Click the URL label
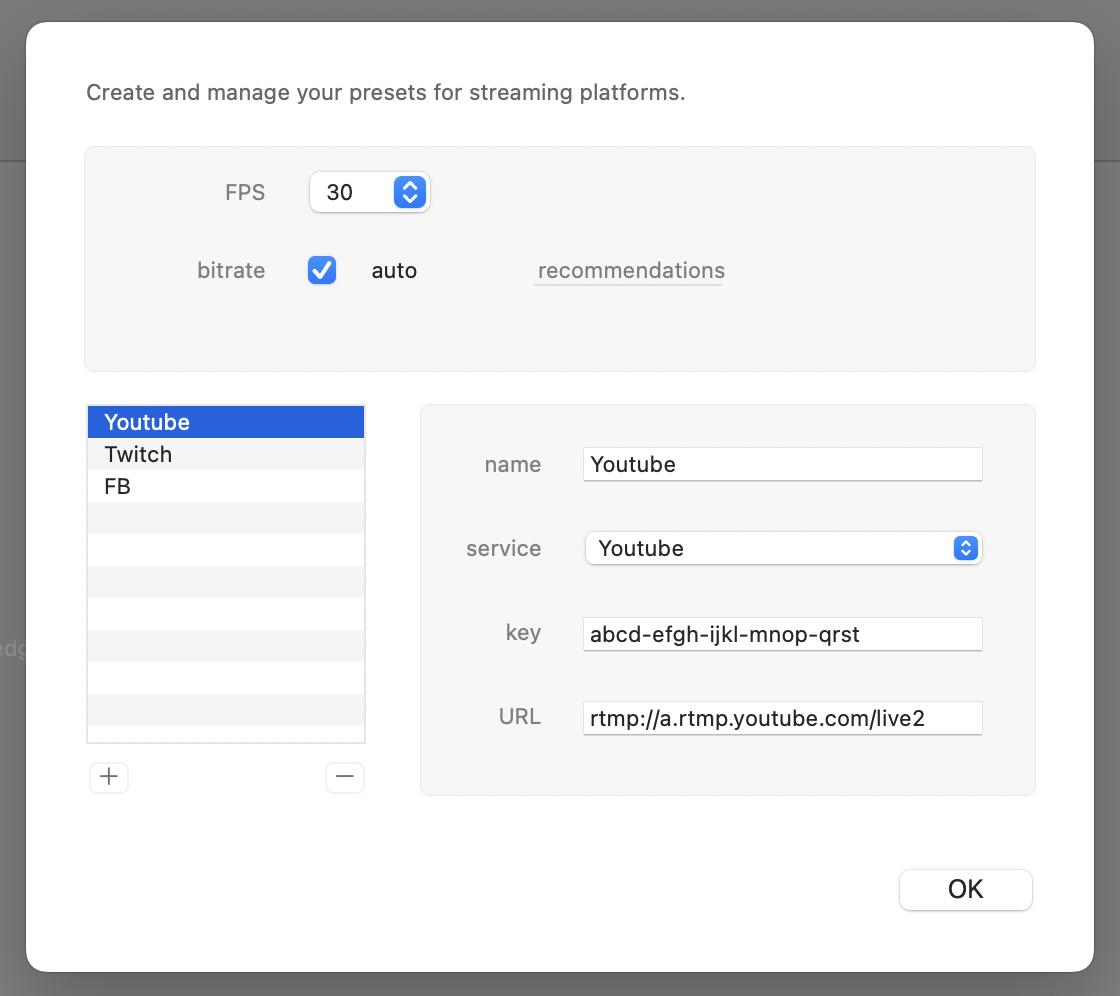This screenshot has height=996, width=1120. [x=519, y=717]
